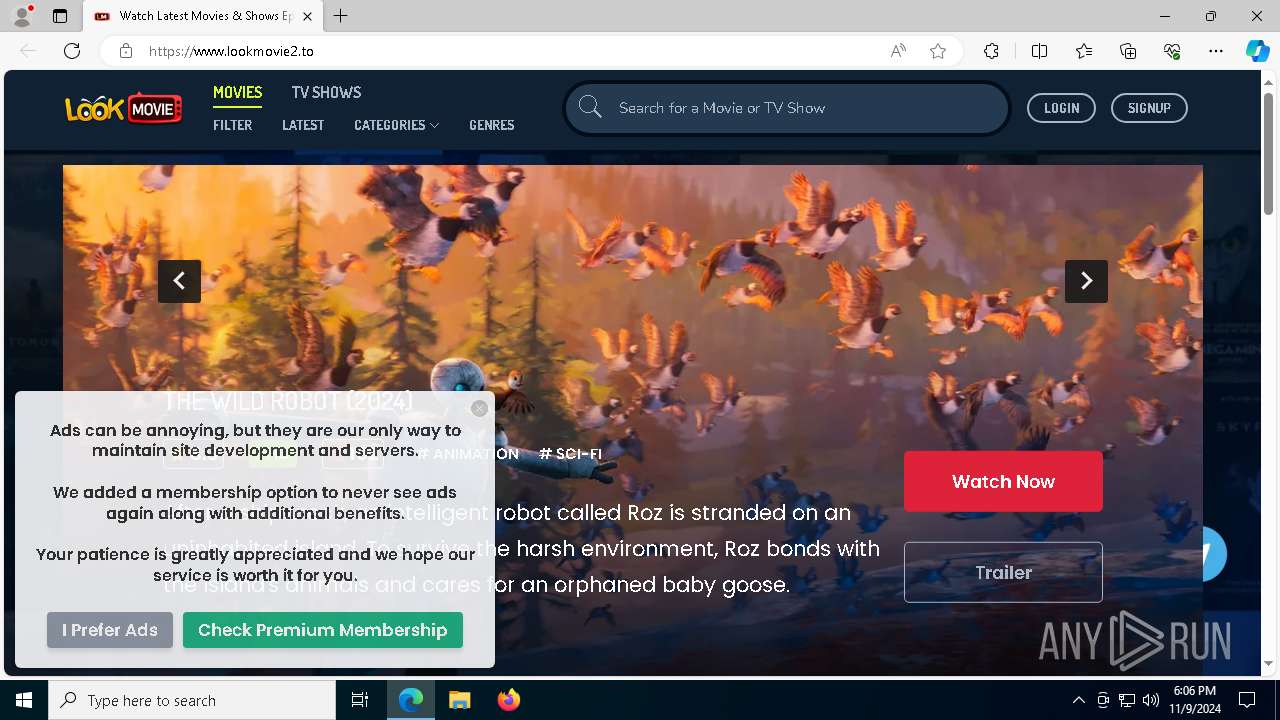Open the Windows Start menu
This screenshot has width=1280, height=720.
[x=24, y=700]
